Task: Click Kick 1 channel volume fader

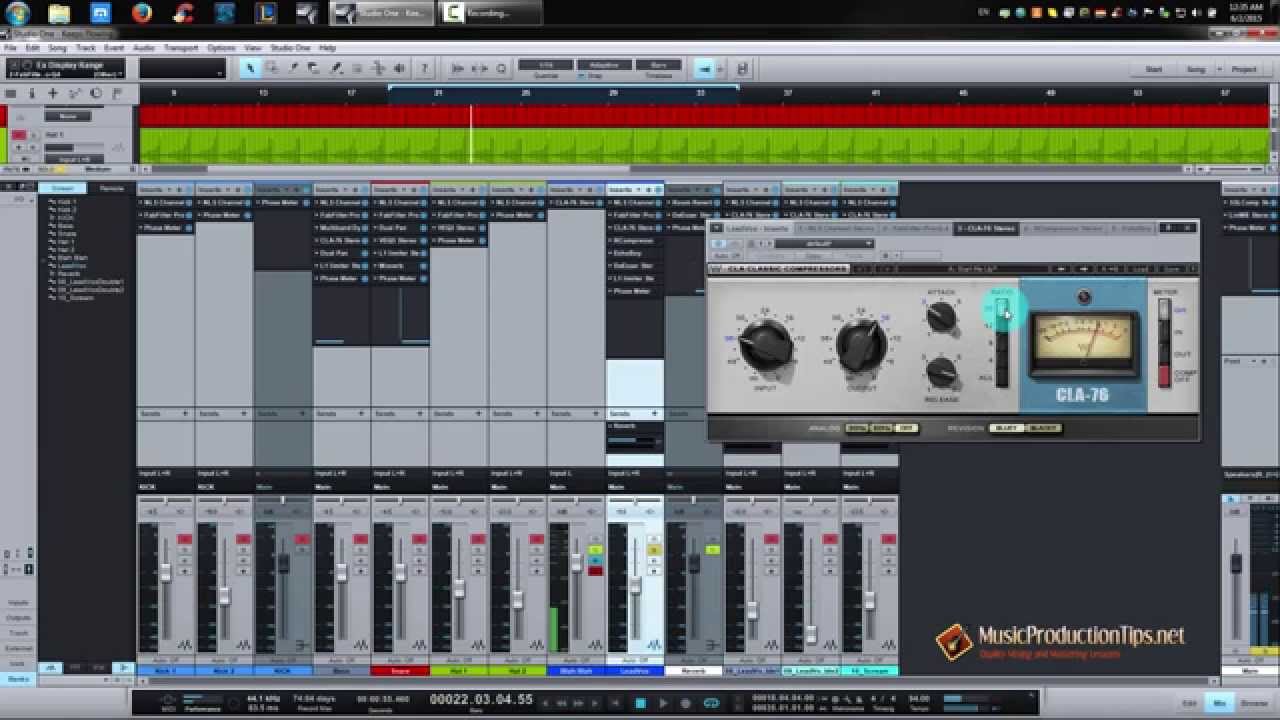Action: pos(166,574)
